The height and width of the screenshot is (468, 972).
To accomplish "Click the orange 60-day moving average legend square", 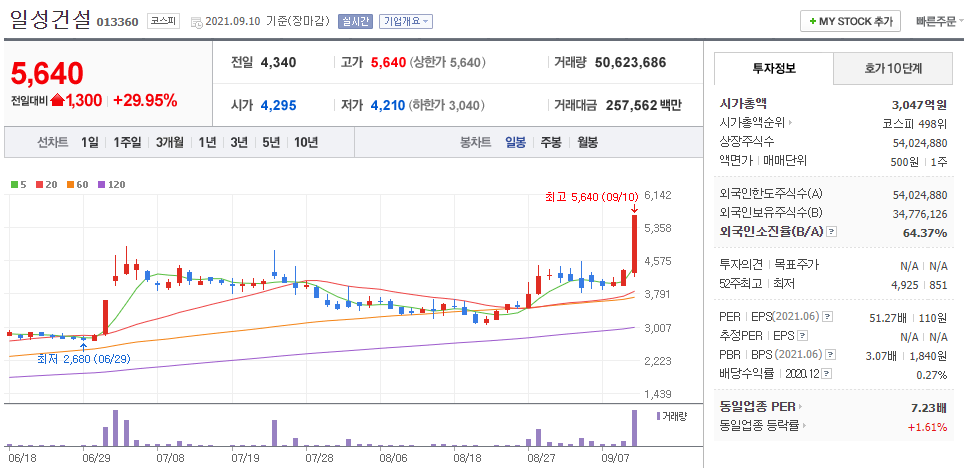I will point(71,184).
